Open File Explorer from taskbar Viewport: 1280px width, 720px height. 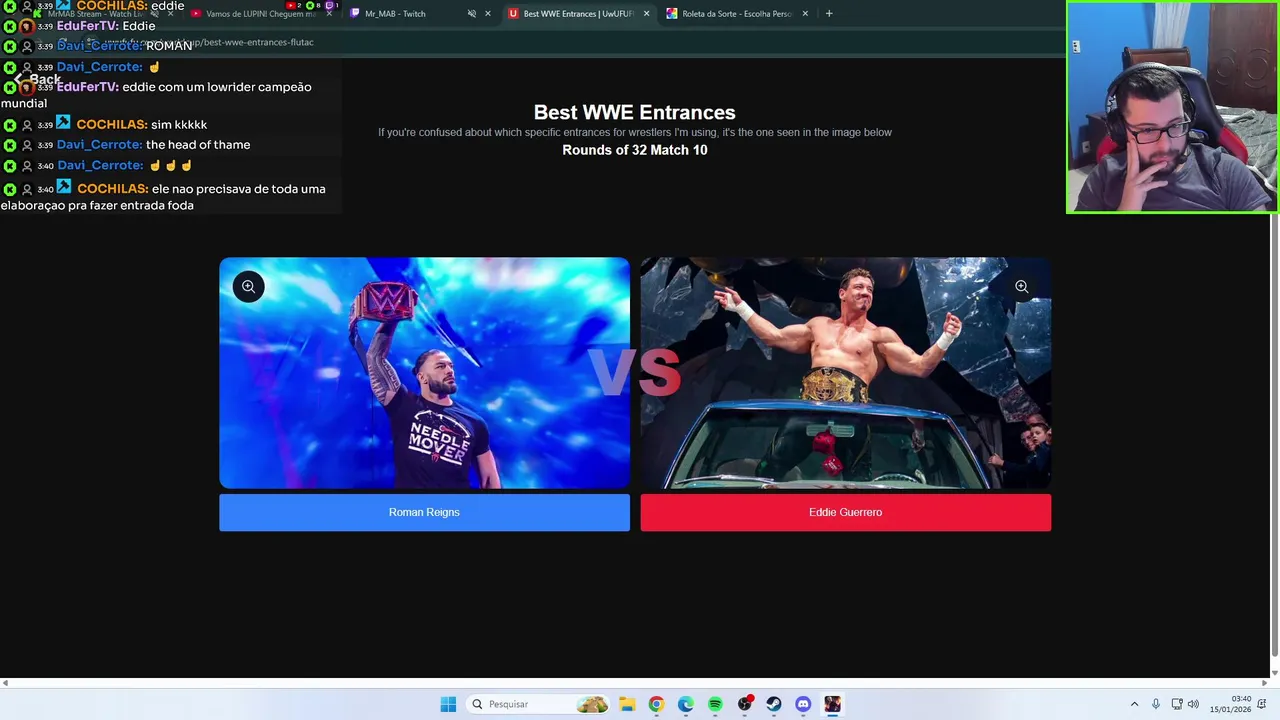pos(626,704)
